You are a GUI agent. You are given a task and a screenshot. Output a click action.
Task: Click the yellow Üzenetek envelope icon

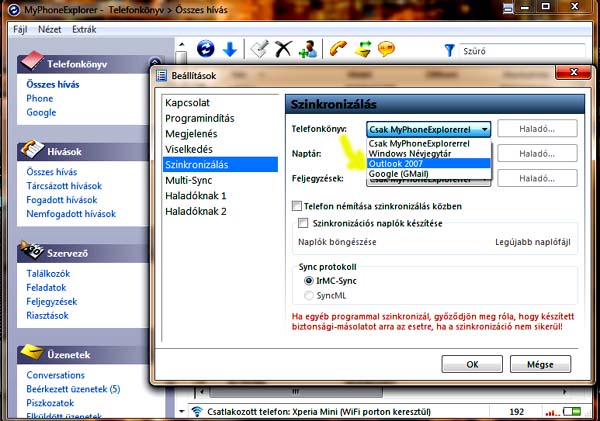pyautogui.click(x=32, y=352)
